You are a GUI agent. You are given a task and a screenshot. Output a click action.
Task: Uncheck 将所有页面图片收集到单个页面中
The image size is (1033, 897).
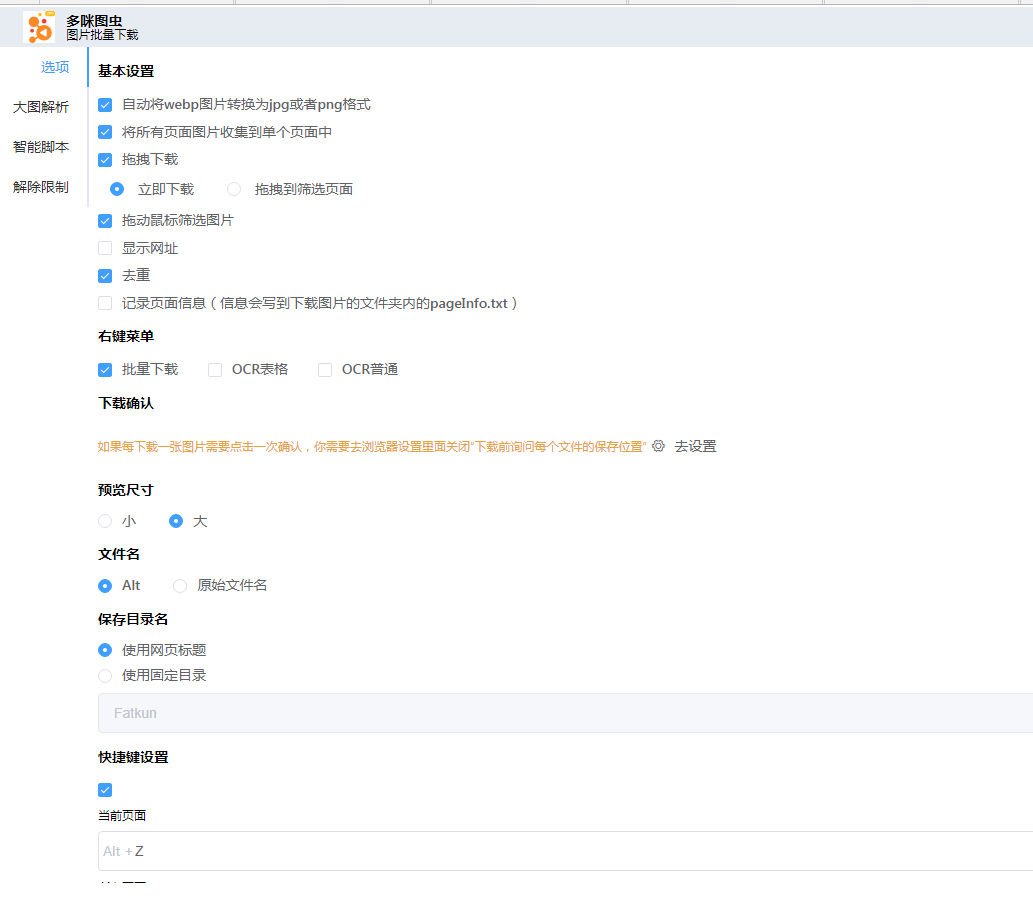[x=105, y=132]
